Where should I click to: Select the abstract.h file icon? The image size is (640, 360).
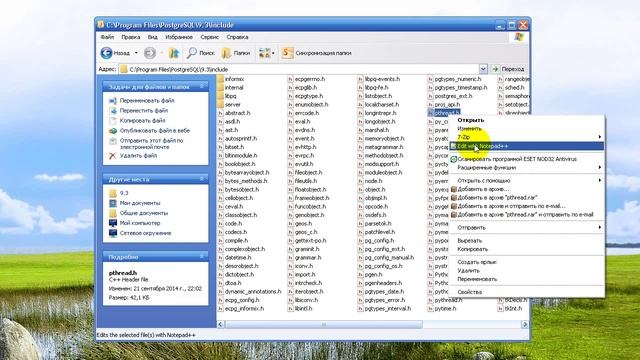point(221,113)
